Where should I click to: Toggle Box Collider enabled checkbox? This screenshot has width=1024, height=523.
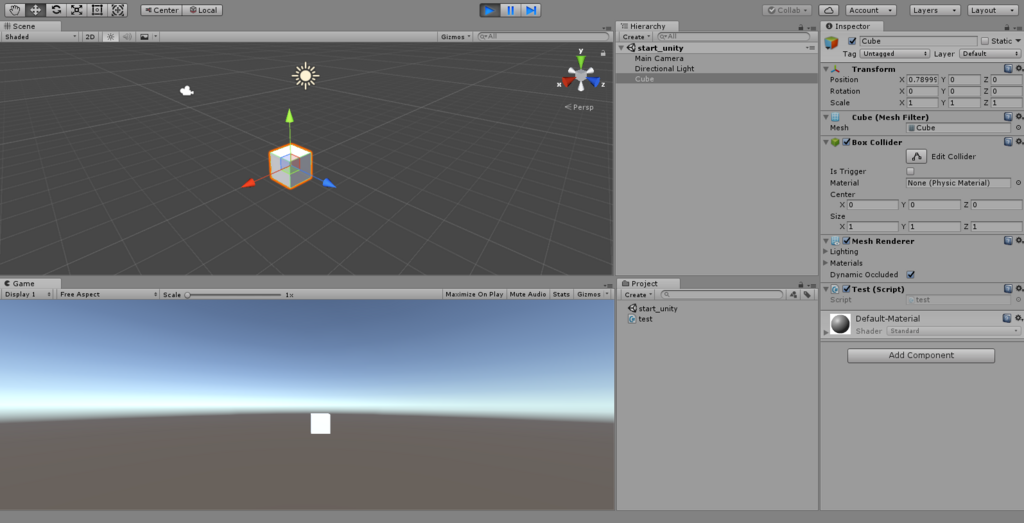point(846,142)
